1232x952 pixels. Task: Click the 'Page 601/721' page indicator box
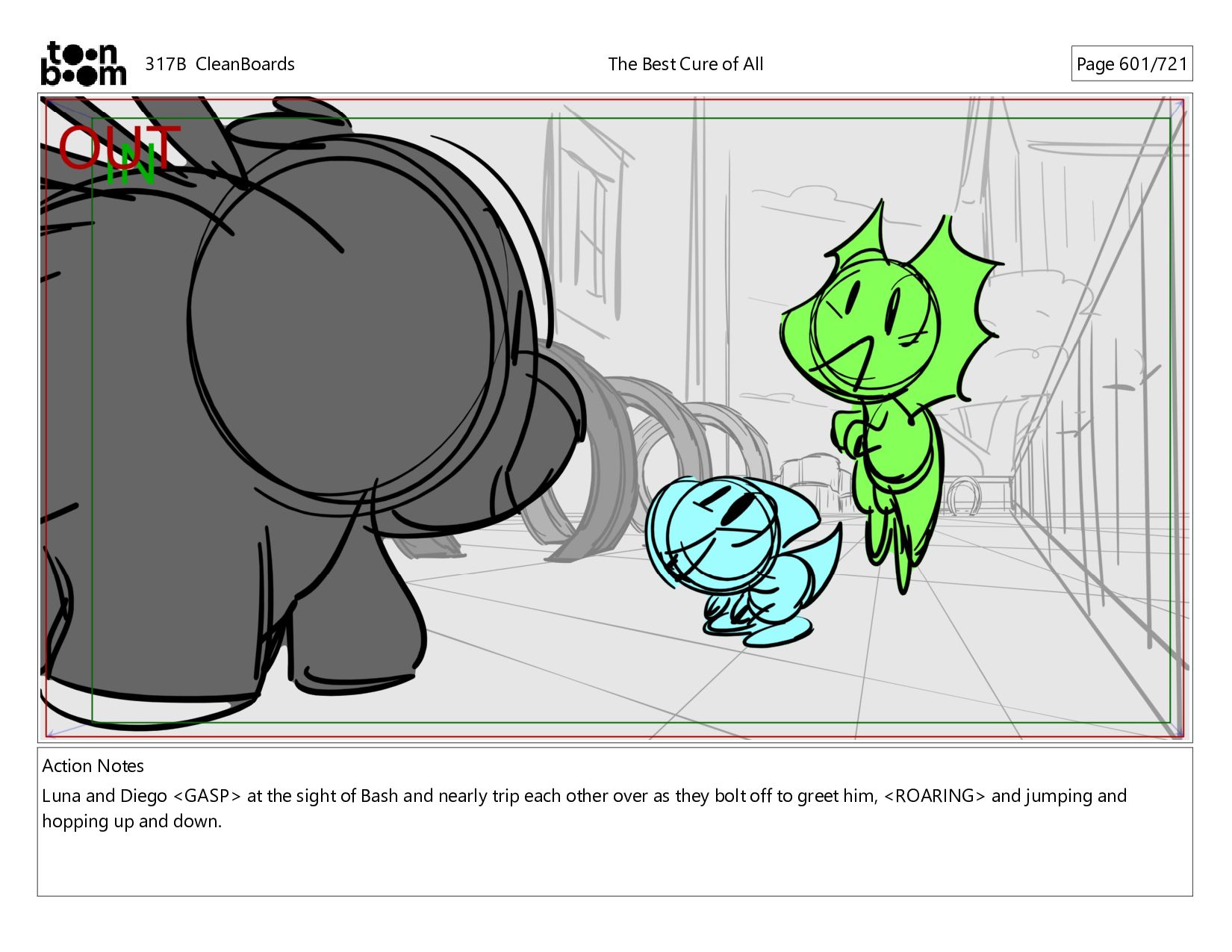point(1131,63)
